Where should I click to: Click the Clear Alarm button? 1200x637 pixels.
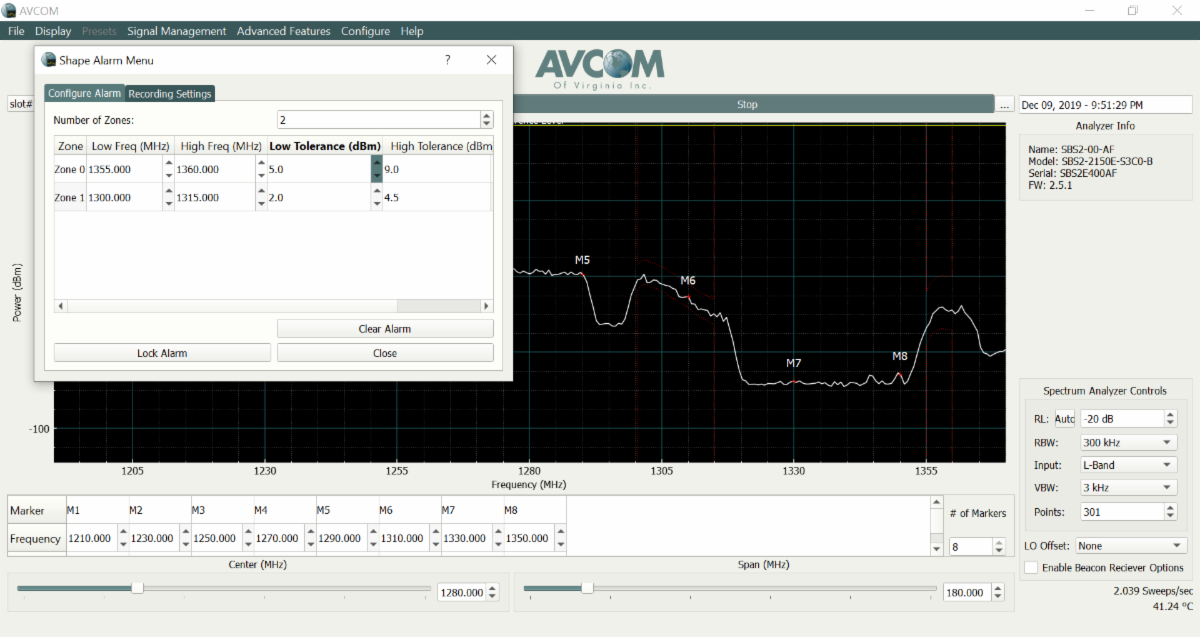click(x=385, y=329)
